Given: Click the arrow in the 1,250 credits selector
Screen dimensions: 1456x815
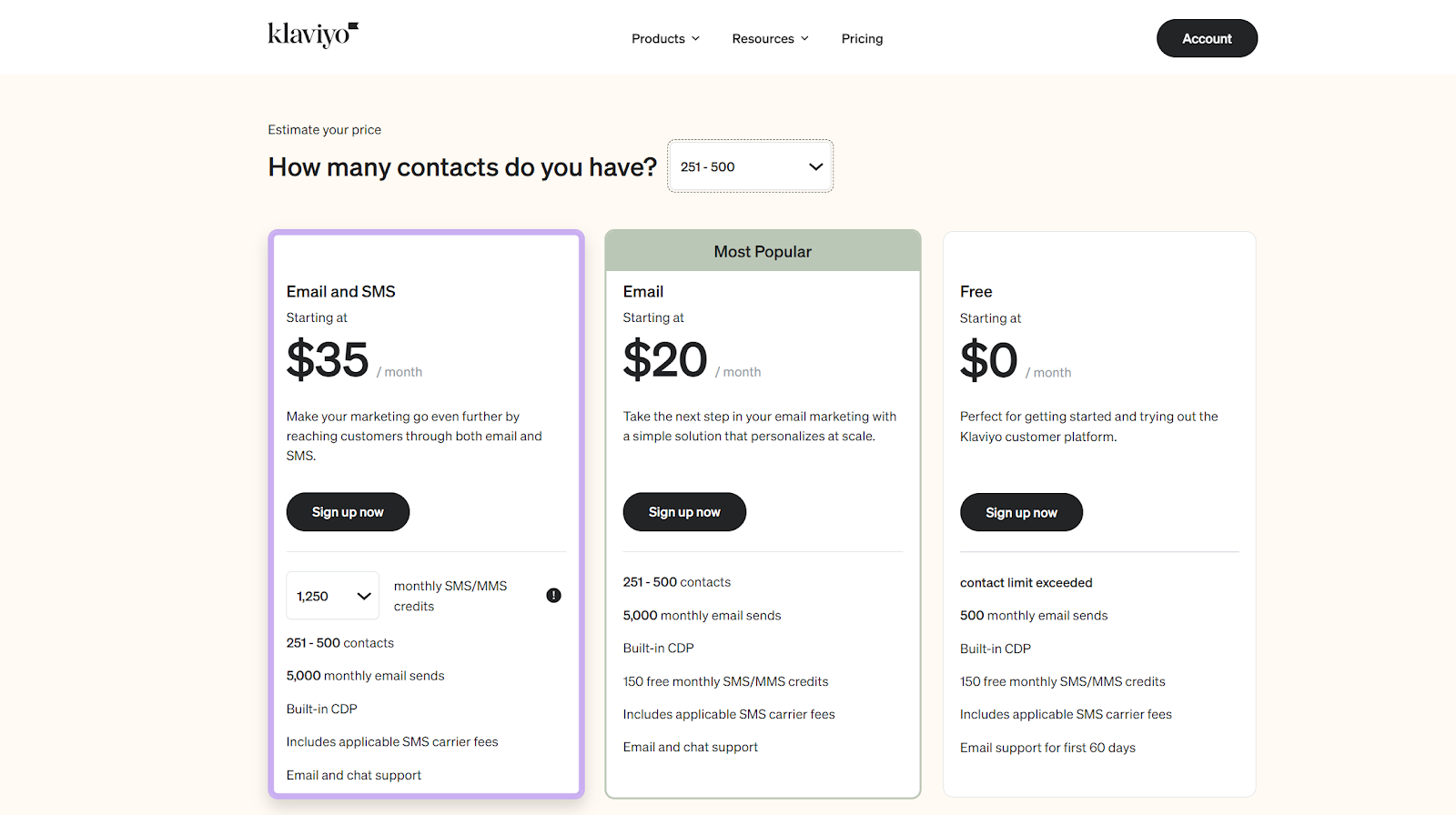Looking at the screenshot, I should click(364, 596).
